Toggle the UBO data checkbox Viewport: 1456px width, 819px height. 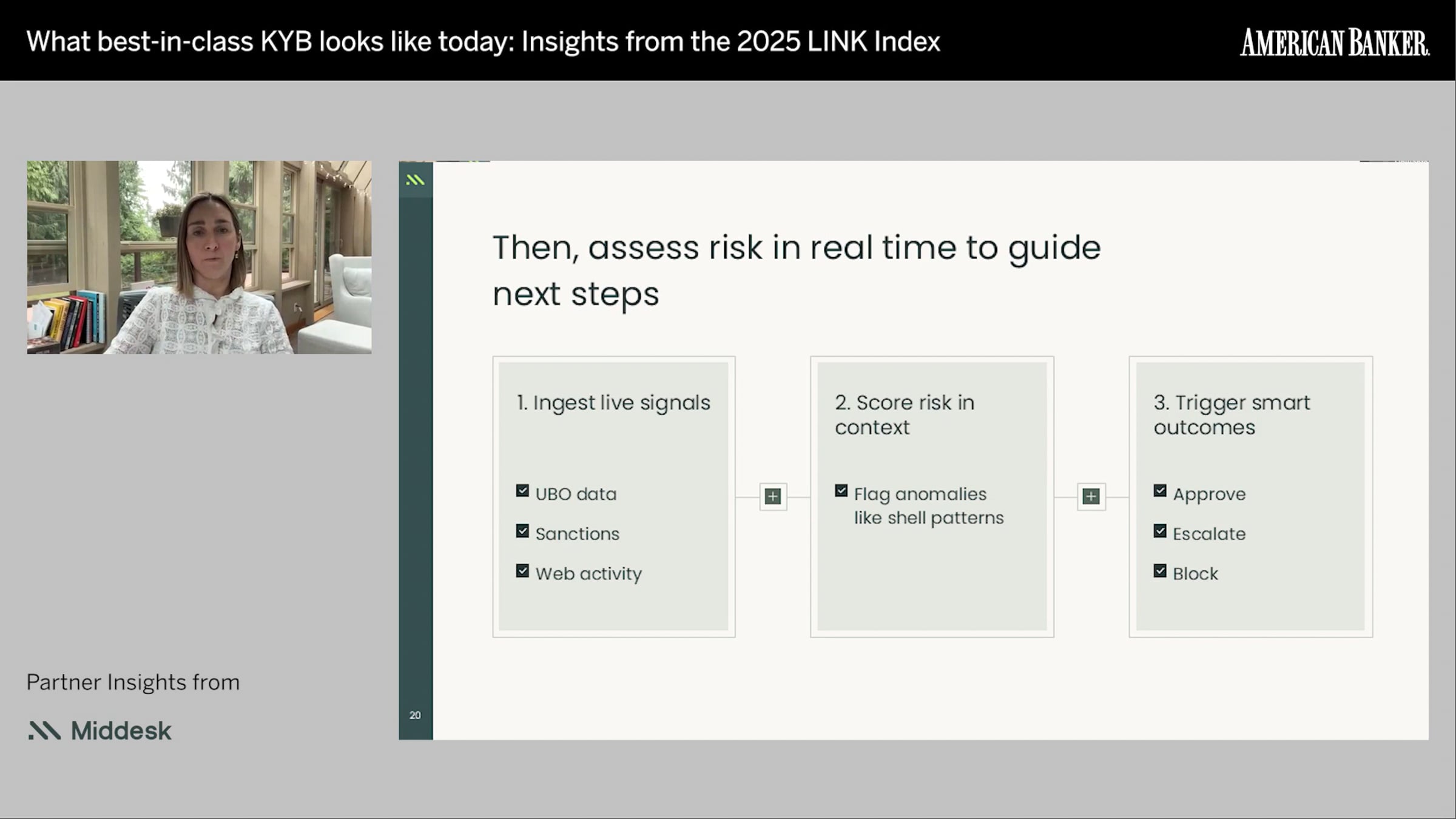click(x=522, y=491)
